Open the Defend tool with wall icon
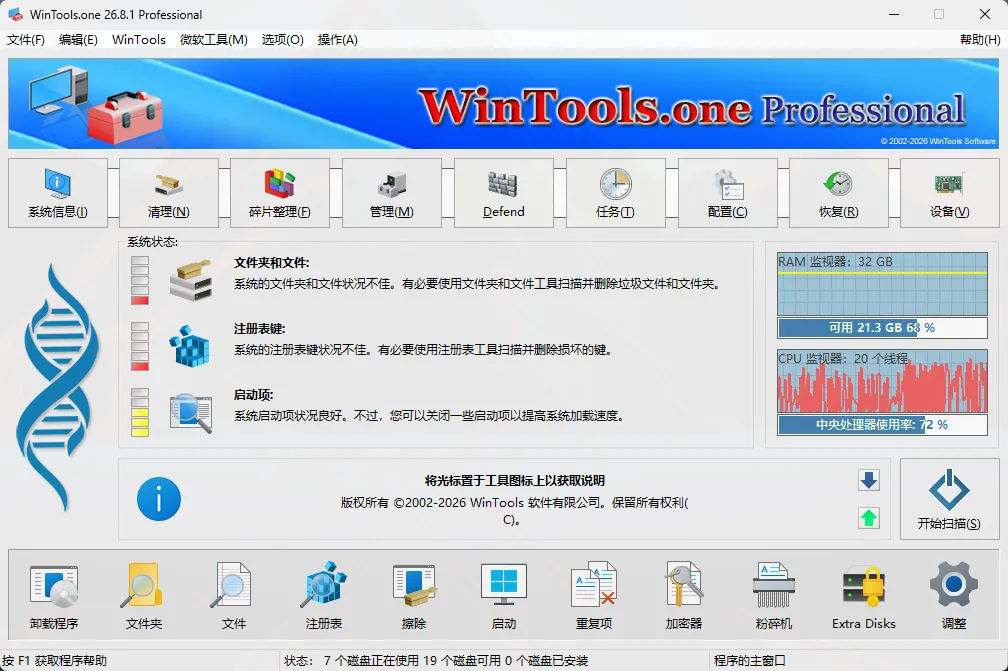The height and width of the screenshot is (671, 1008). click(503, 193)
